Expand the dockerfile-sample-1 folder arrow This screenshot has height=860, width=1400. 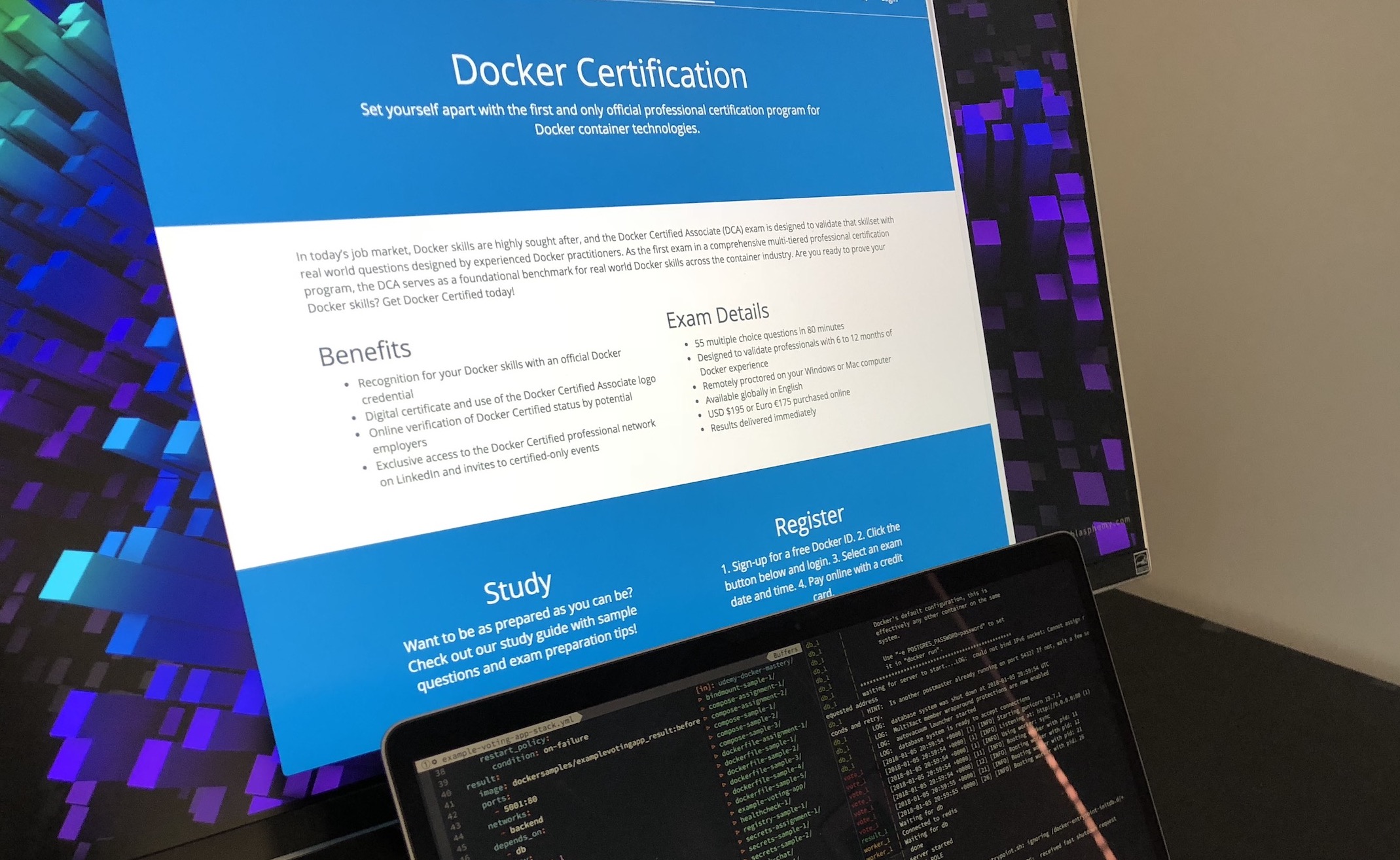tap(719, 766)
